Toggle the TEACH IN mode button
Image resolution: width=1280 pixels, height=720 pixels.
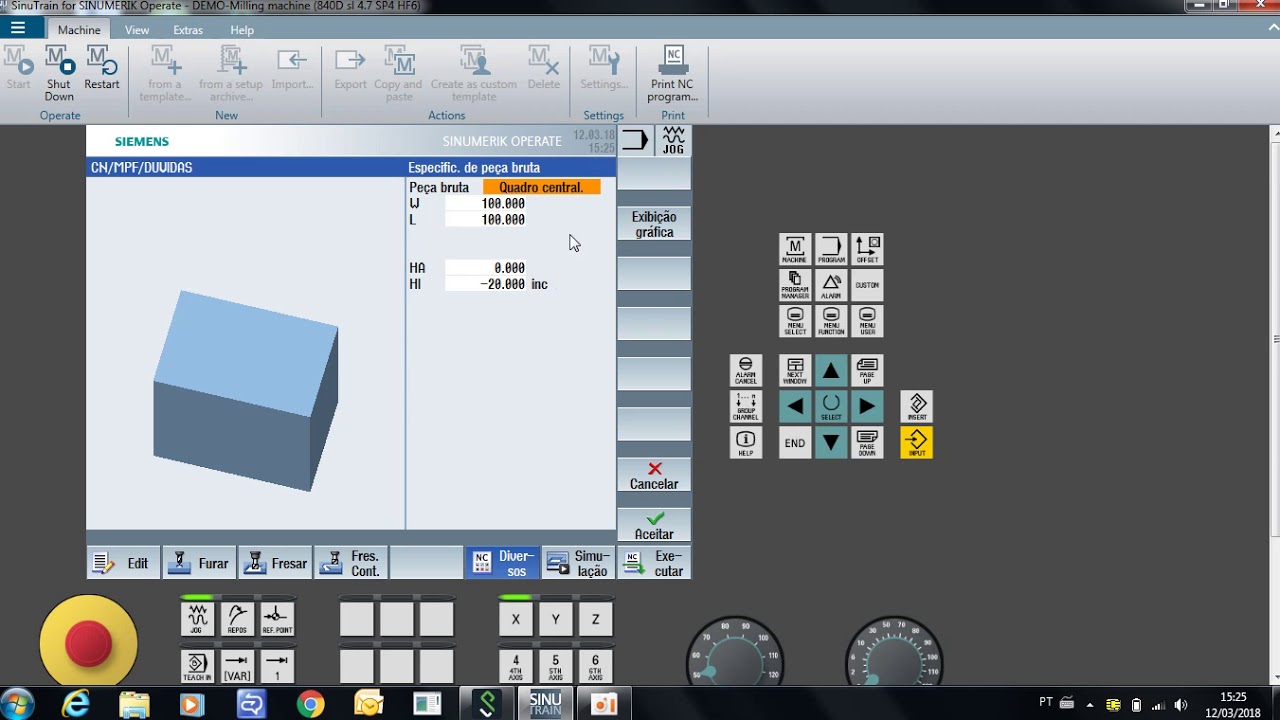197,666
